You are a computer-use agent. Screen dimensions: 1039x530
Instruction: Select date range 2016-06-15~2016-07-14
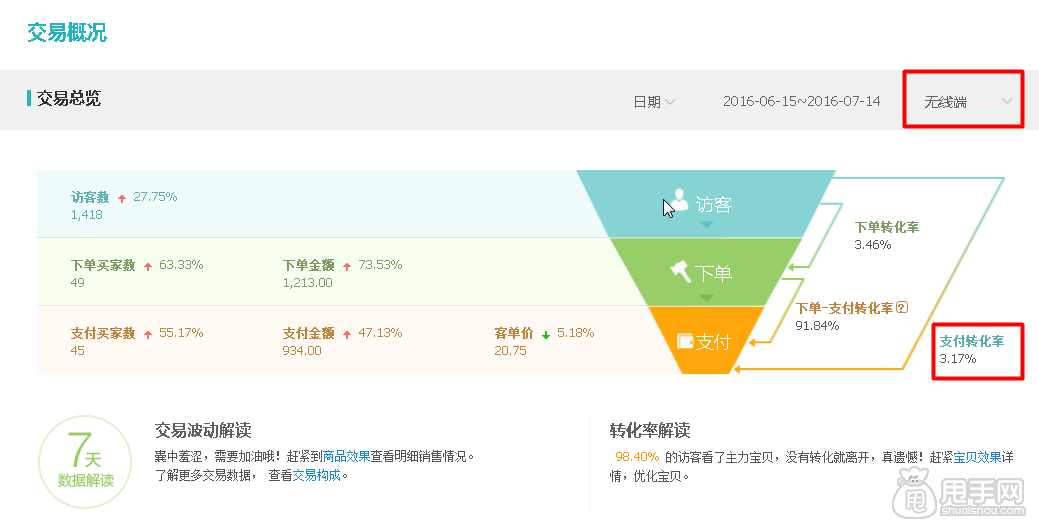tap(801, 102)
